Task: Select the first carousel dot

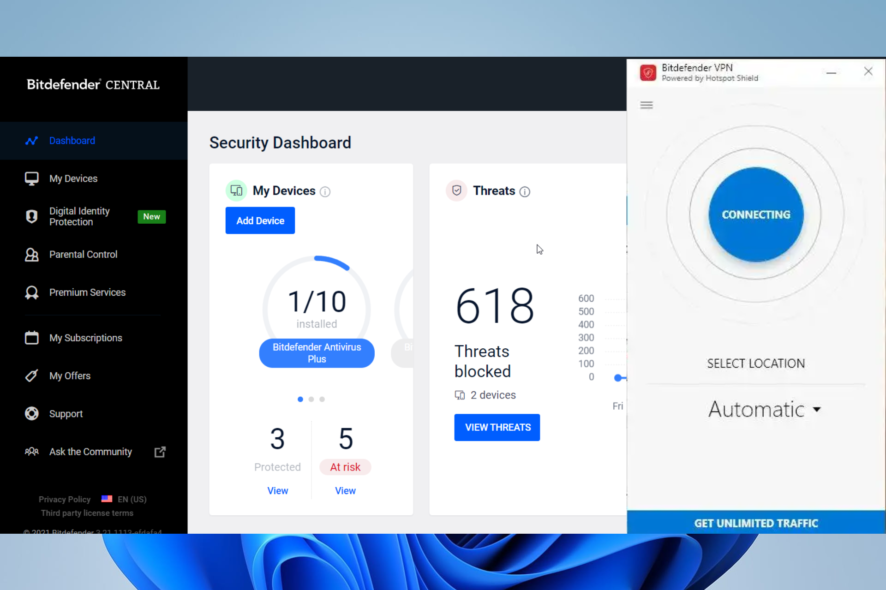Action: [x=300, y=400]
